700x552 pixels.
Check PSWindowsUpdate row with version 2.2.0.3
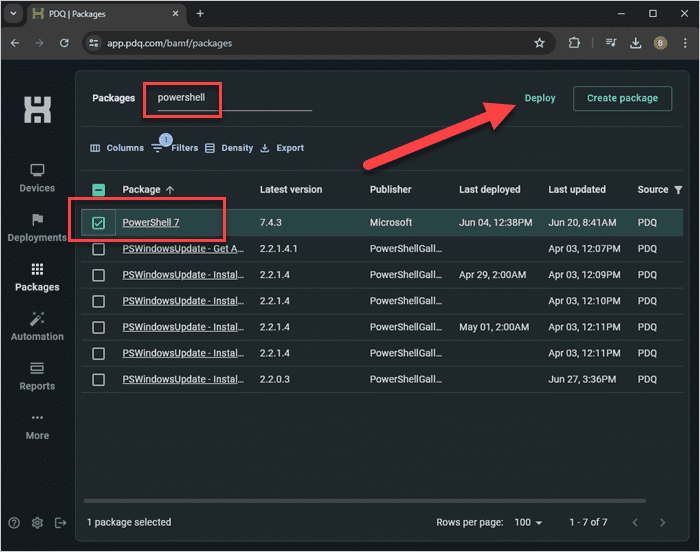click(98, 380)
